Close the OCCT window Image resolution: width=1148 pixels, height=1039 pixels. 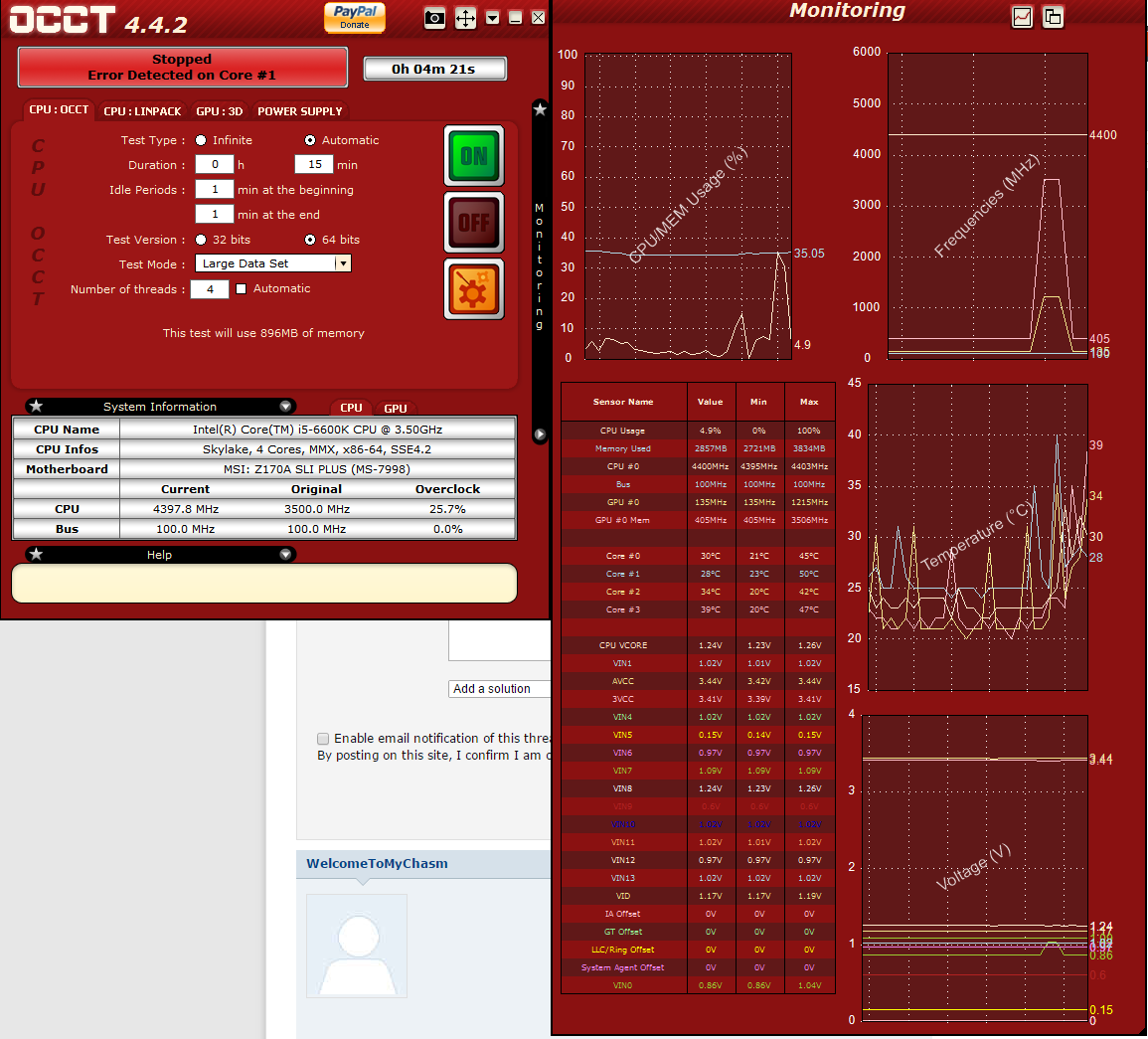pos(538,18)
